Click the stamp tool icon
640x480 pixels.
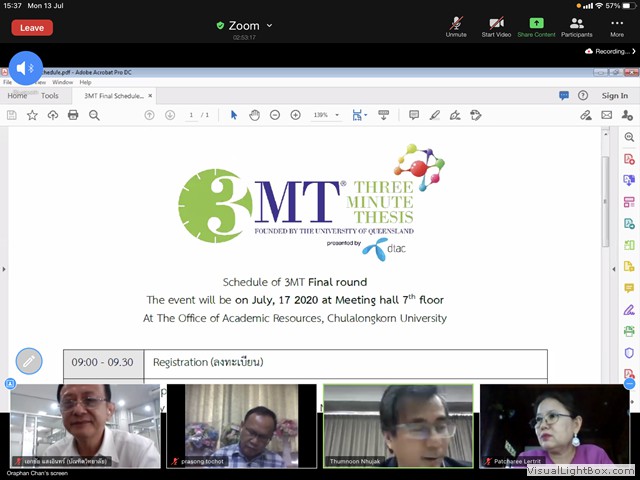click(476, 115)
